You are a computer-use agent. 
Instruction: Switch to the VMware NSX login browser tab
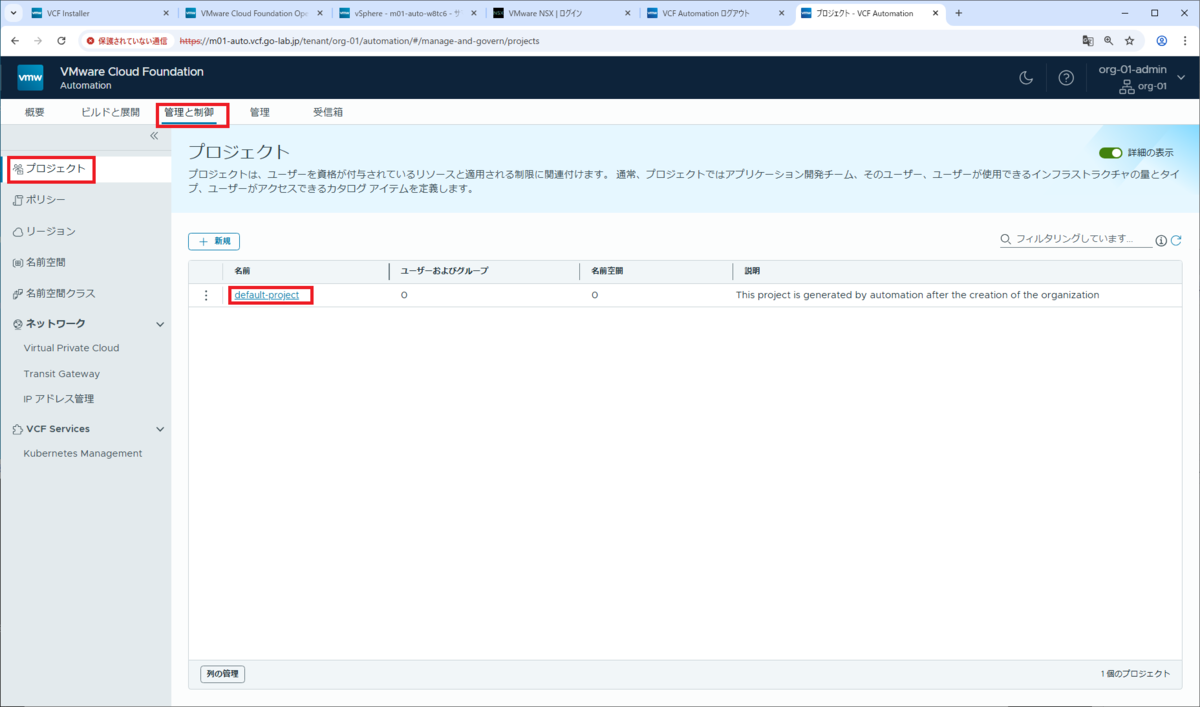tap(560, 13)
